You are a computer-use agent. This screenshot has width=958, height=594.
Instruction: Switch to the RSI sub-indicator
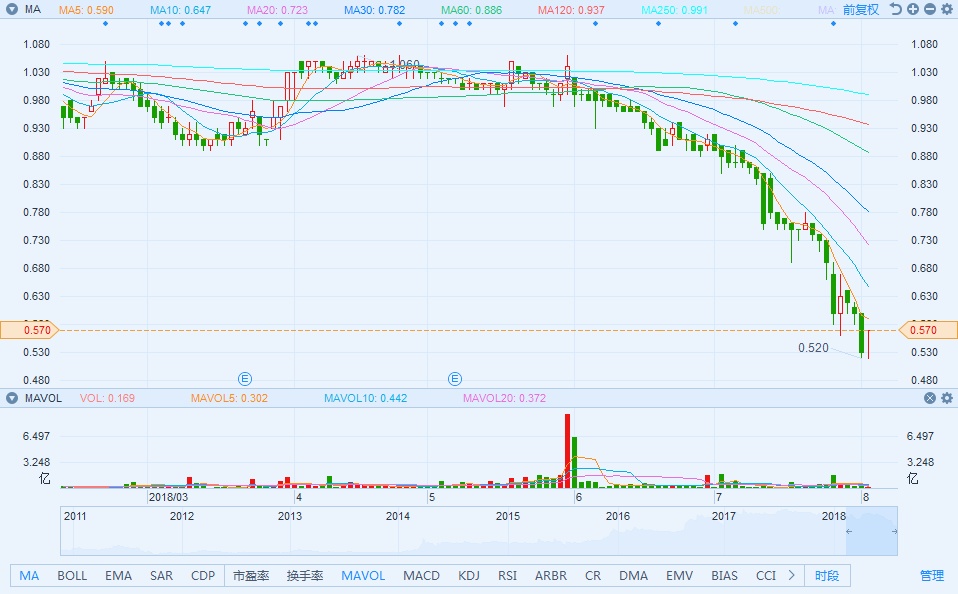point(507,576)
